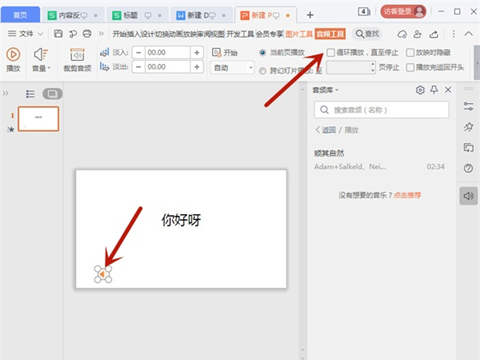
Task: Open the 自动 start mode dropdown
Action: [x=232, y=68]
